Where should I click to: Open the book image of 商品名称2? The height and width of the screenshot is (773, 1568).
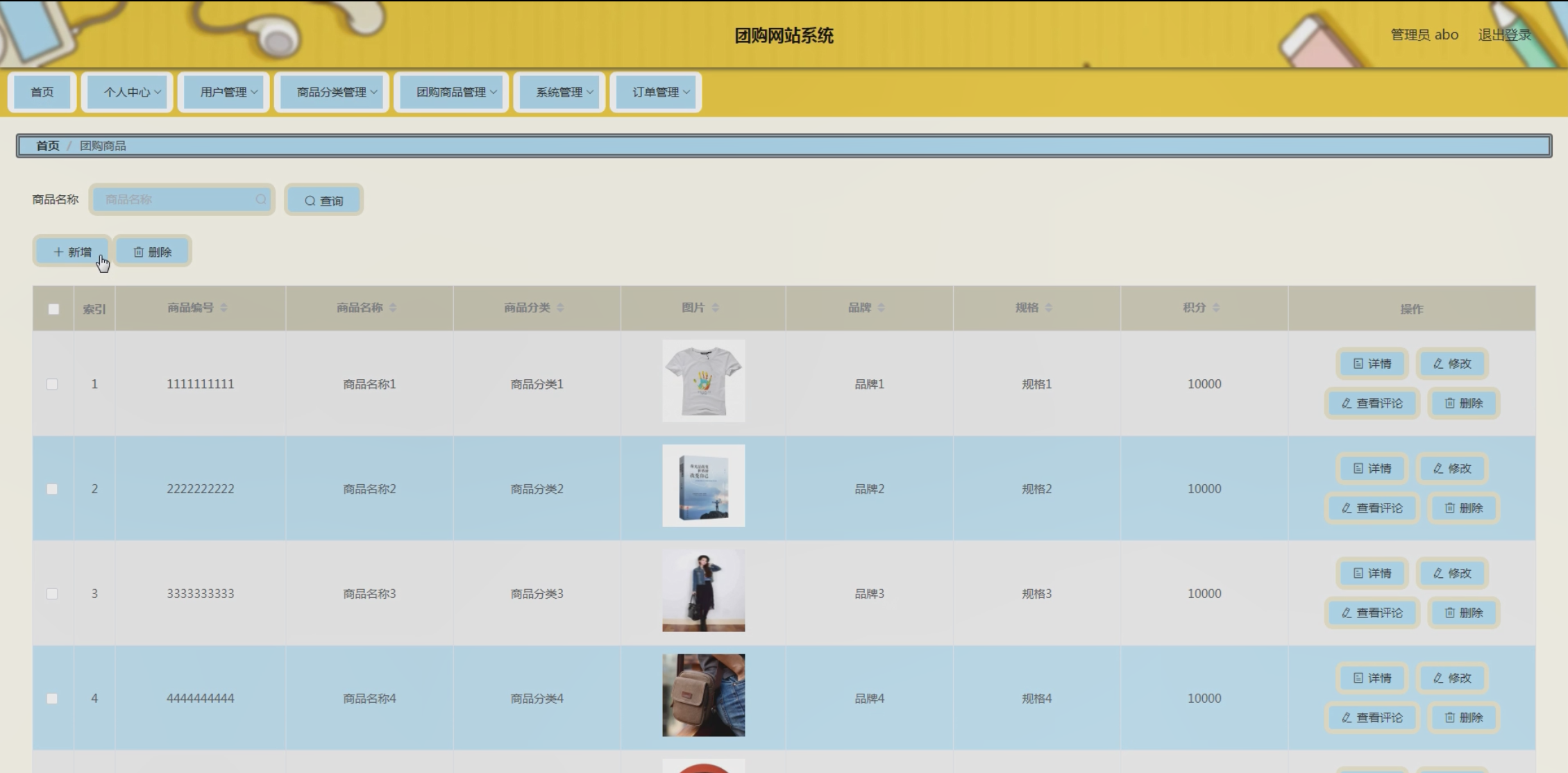pos(703,485)
